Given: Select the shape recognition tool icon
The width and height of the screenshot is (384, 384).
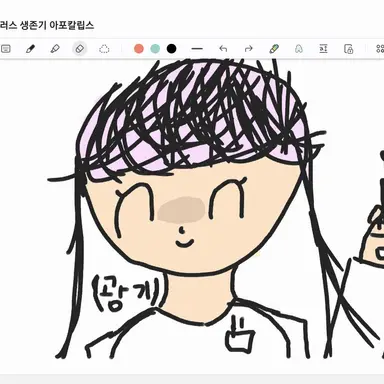Looking at the screenshot, I should click(x=299, y=49).
